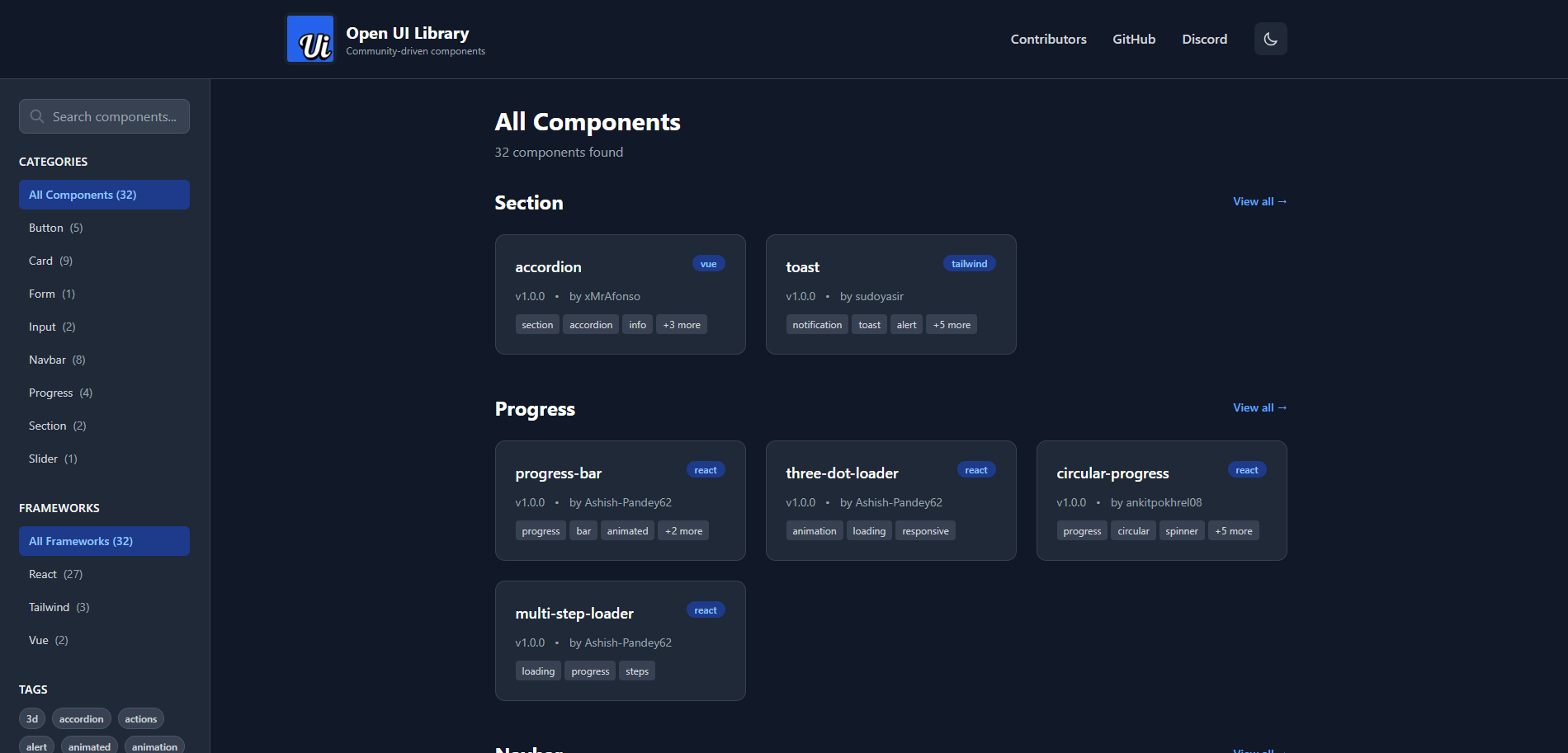Click the search magnifier icon in sidebar
The height and width of the screenshot is (753, 1568).
pyautogui.click(x=37, y=116)
